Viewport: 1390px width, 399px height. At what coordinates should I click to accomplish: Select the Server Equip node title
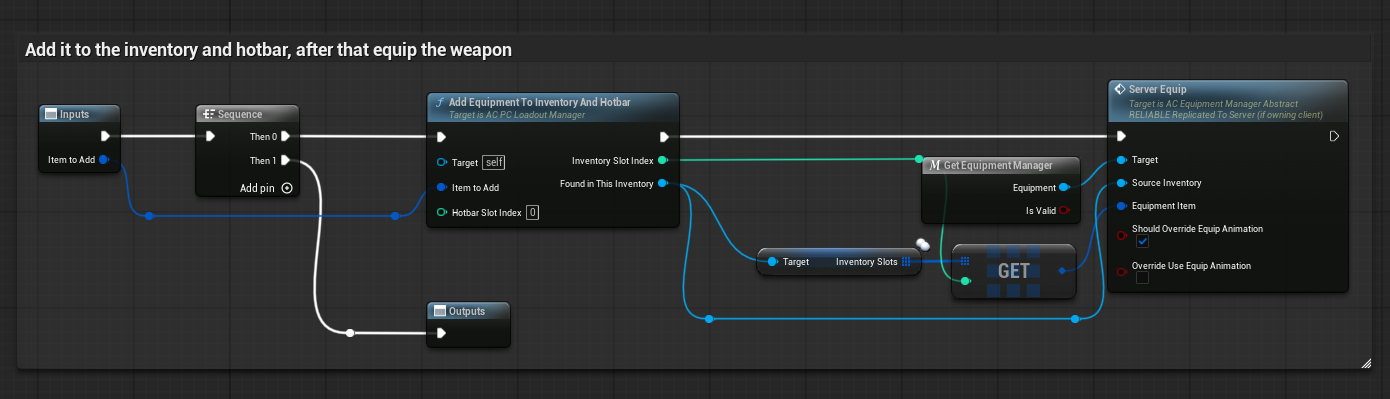tap(1157, 90)
